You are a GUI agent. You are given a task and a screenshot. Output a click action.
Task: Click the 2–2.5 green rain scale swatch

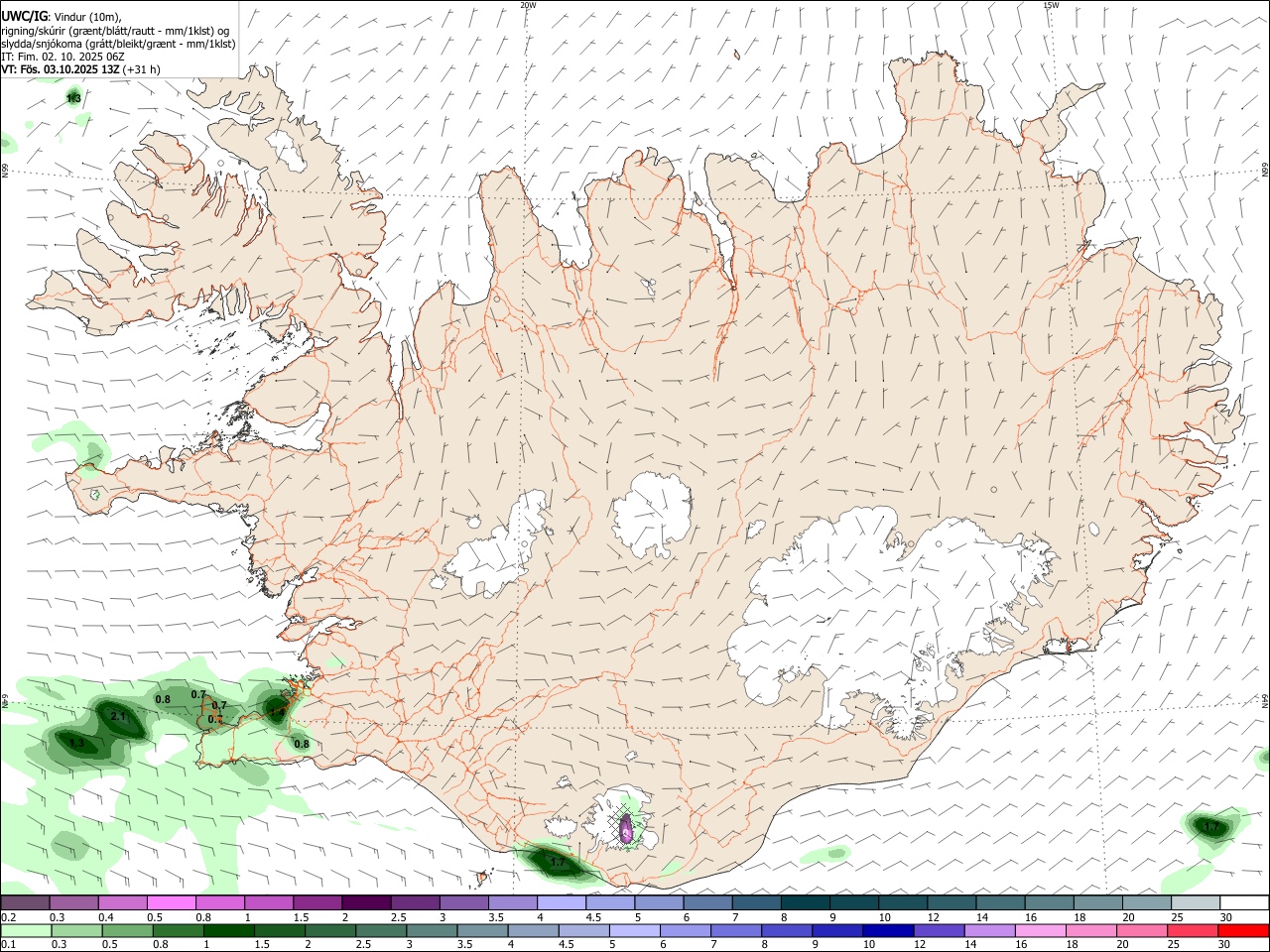click(x=330, y=930)
